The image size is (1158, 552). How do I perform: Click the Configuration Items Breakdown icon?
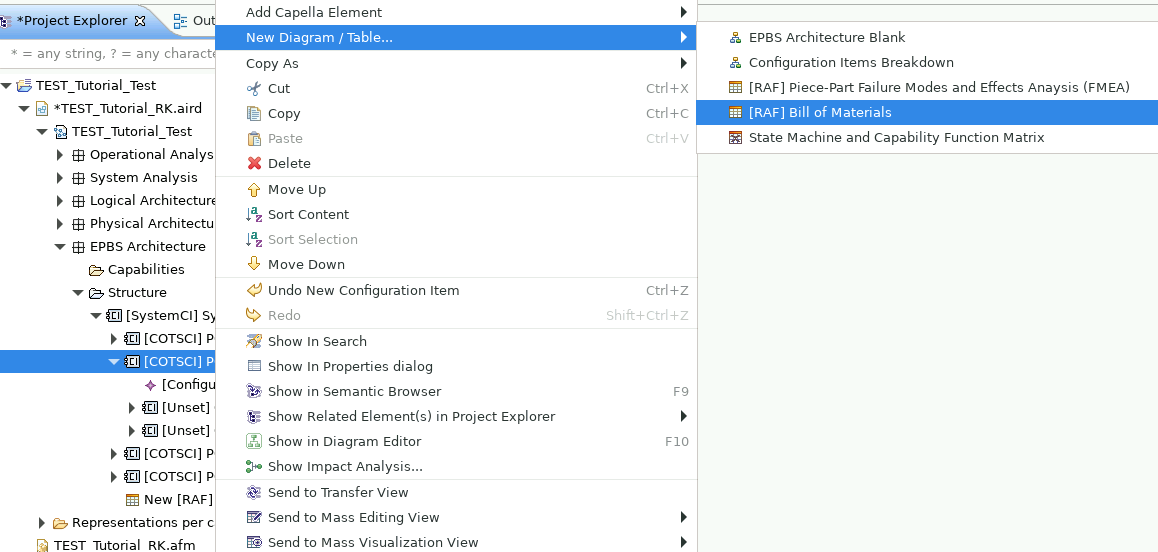[735, 63]
